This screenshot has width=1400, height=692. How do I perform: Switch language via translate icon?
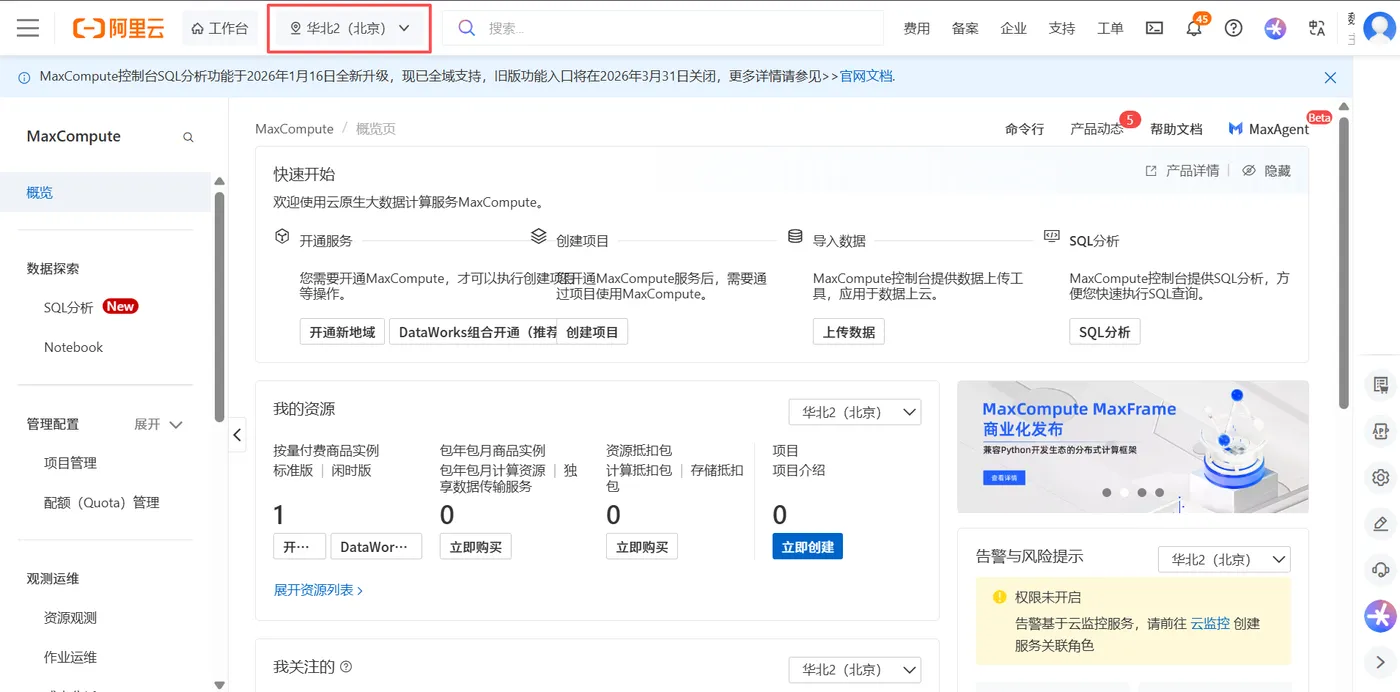(x=1317, y=28)
